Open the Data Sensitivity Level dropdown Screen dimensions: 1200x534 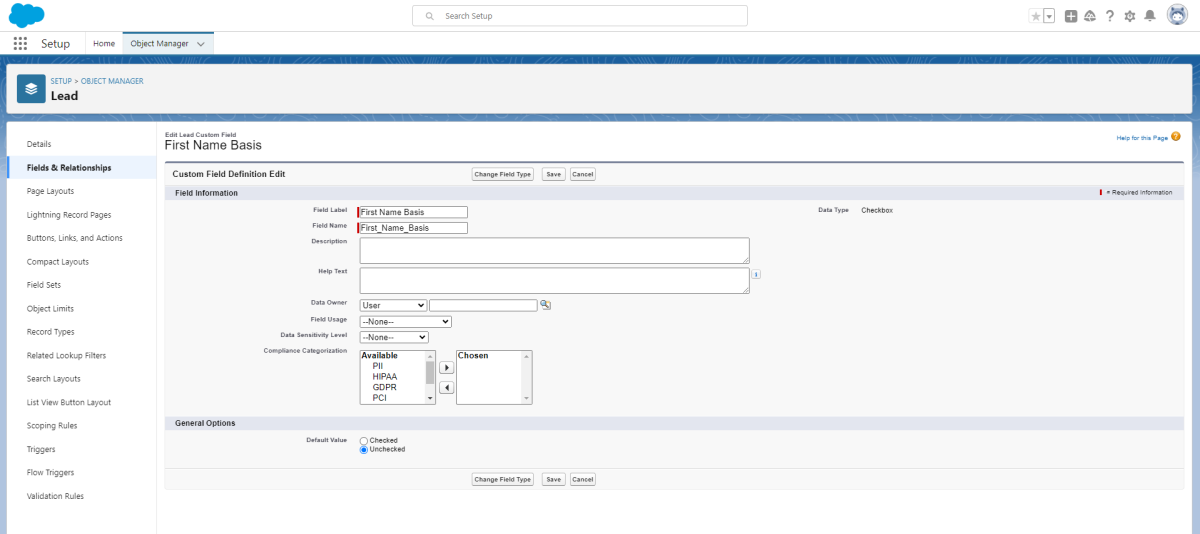393,337
